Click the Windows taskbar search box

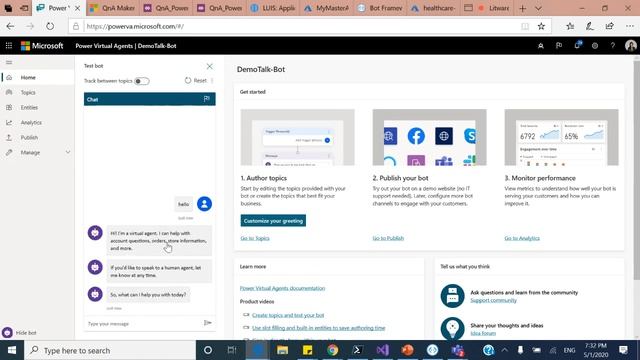110,350
